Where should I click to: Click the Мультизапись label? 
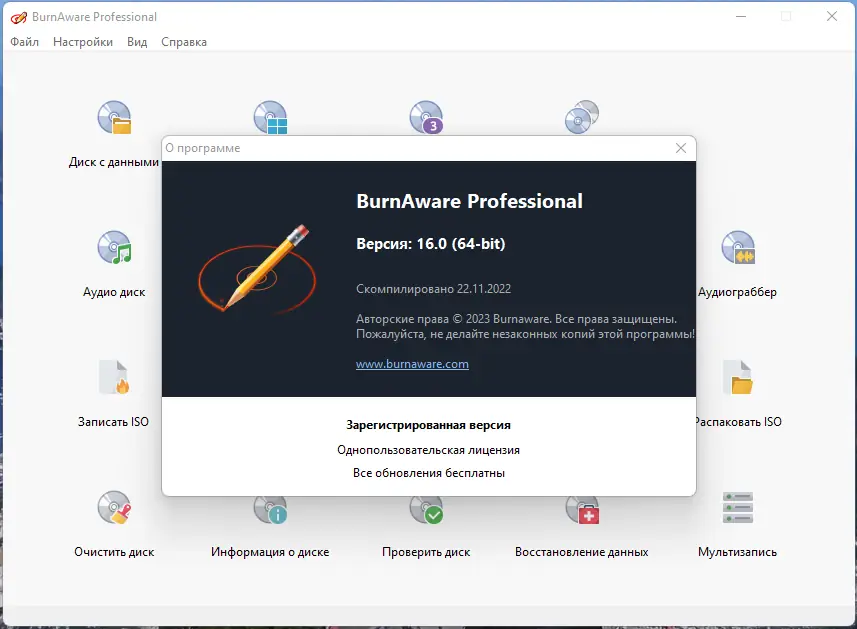click(x=737, y=552)
